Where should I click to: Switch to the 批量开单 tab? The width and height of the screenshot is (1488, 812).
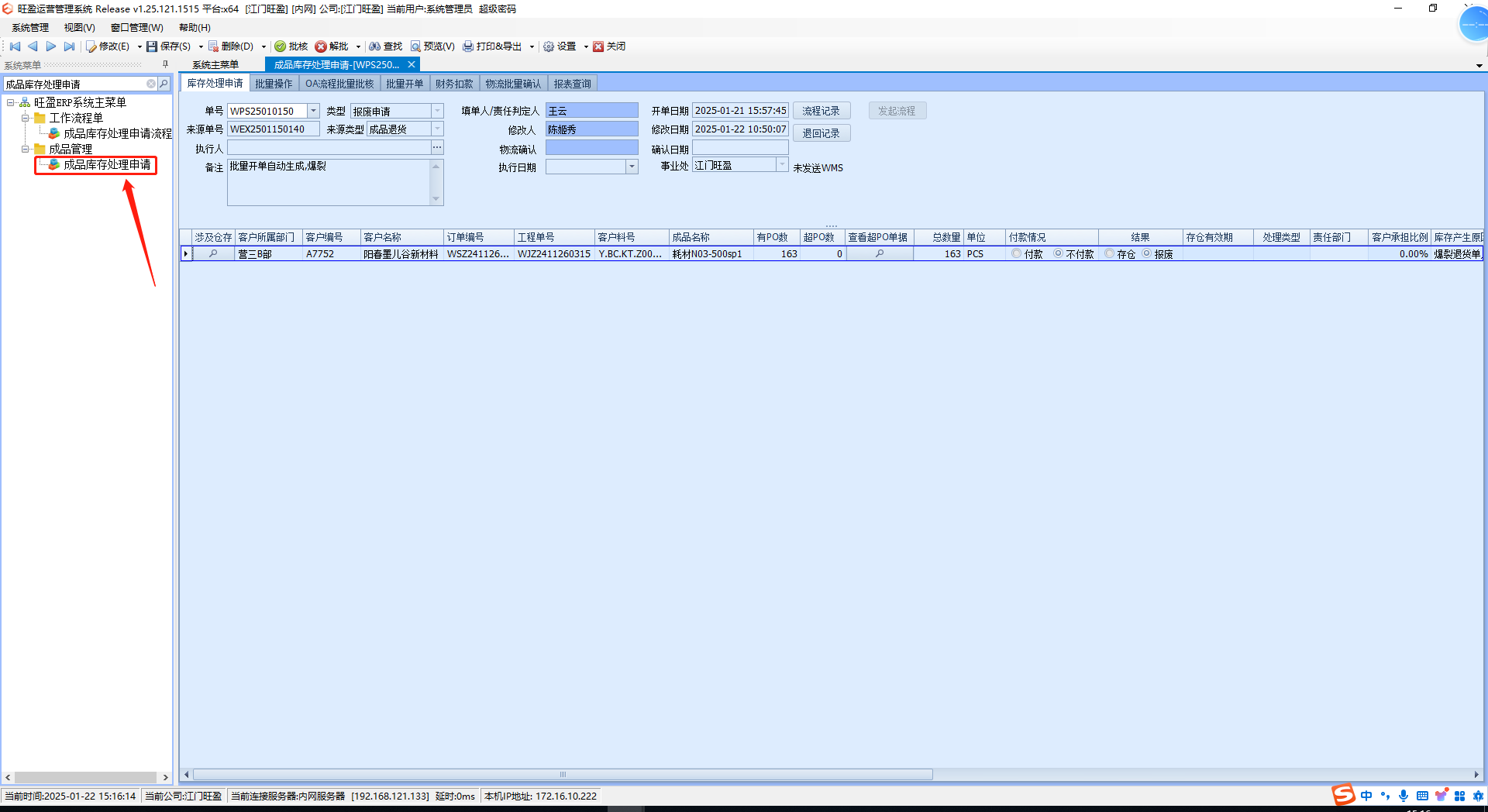405,84
